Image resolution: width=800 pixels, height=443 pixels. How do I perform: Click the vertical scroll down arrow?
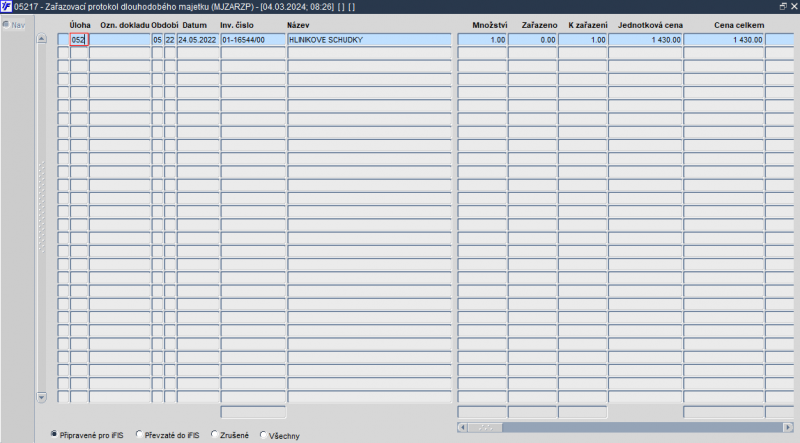pos(41,397)
